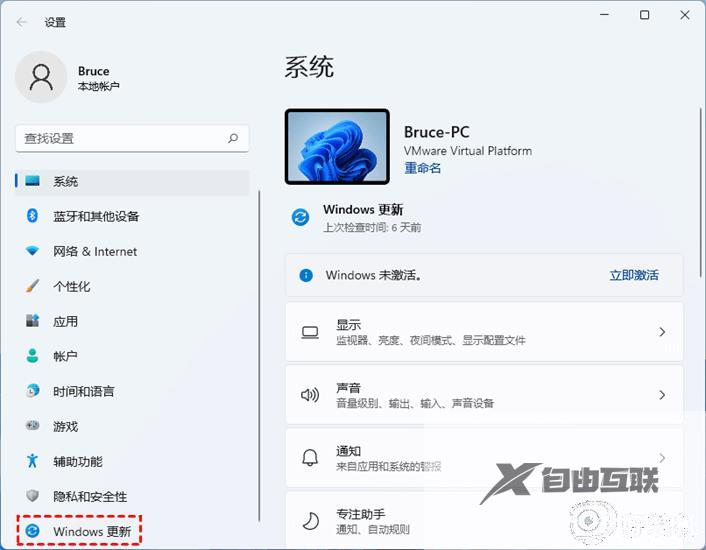
Task: Maximize the Settings window
Action: point(644,15)
